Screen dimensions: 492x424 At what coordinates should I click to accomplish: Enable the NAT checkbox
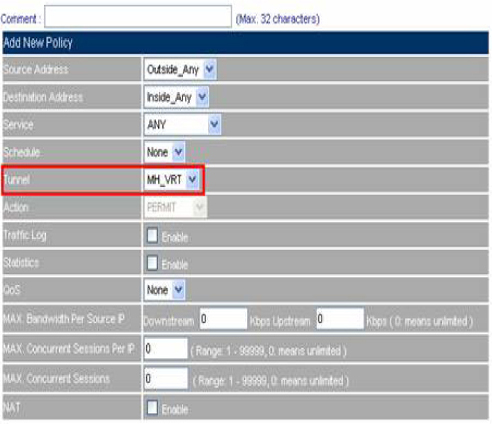[152, 407]
